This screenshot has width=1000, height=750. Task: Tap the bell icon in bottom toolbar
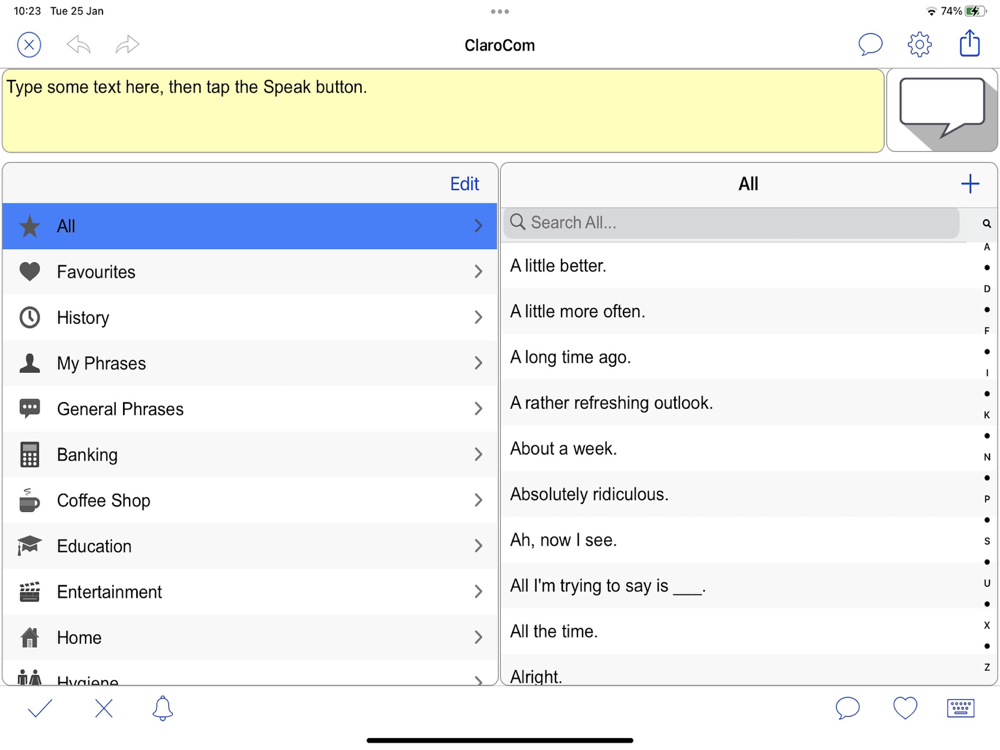(162, 708)
